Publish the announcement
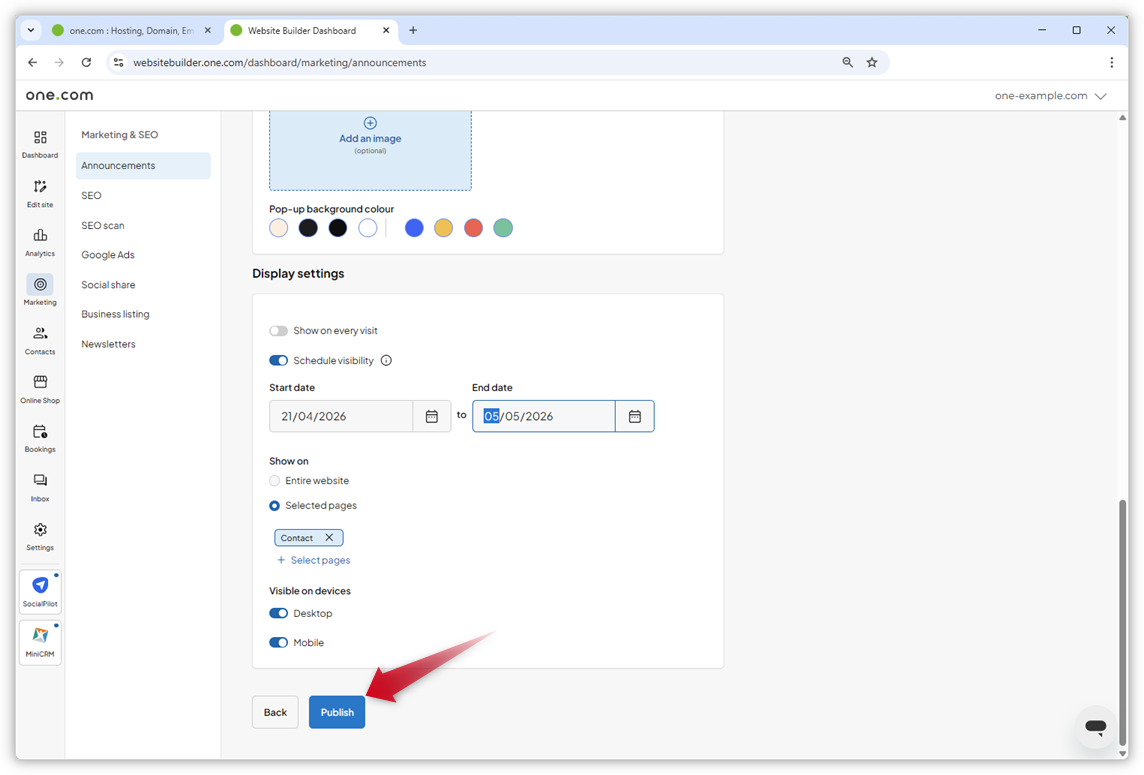The width and height of the screenshot is (1144, 775). coord(337,711)
